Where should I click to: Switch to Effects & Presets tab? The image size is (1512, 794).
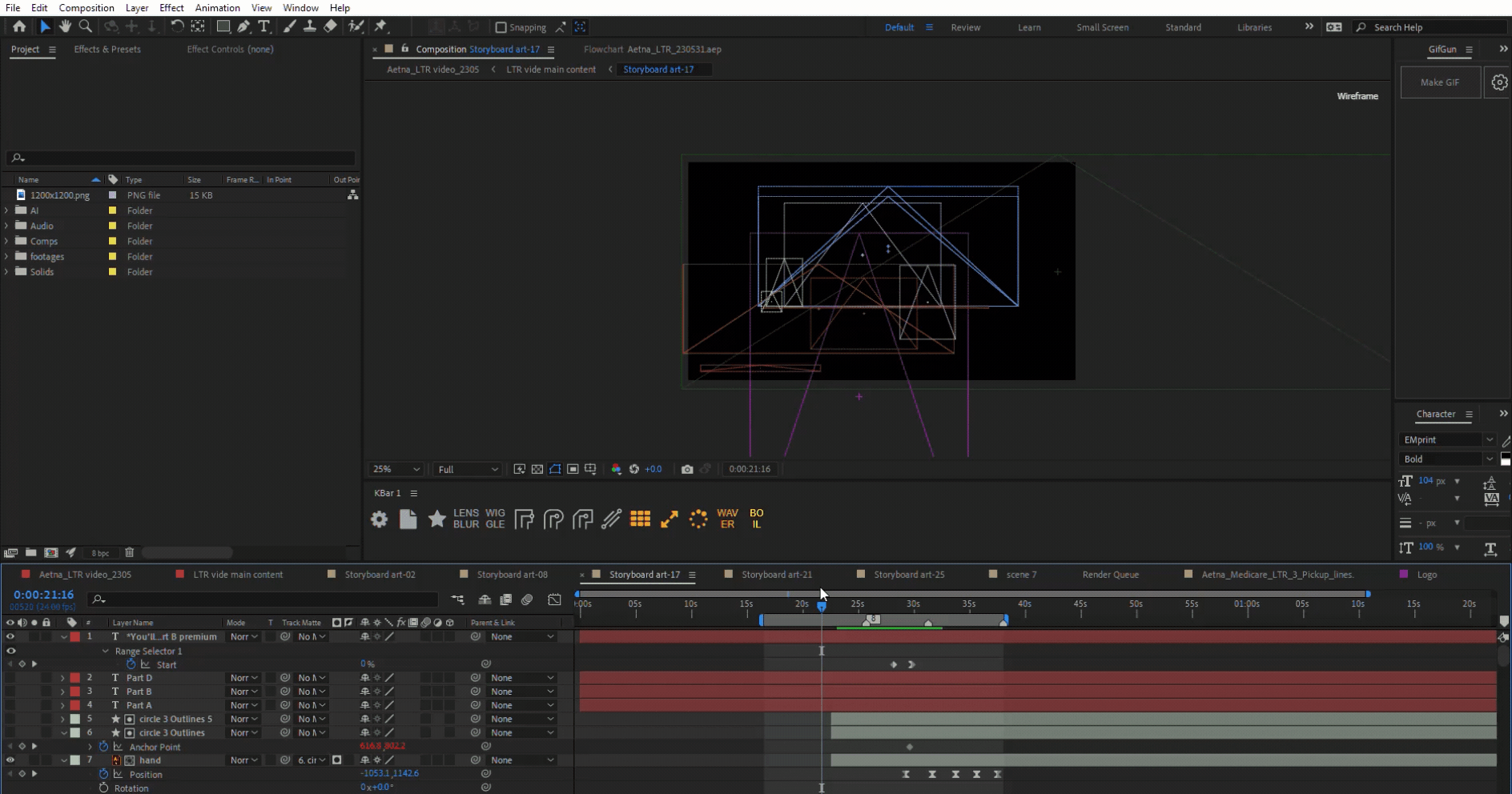coord(107,49)
